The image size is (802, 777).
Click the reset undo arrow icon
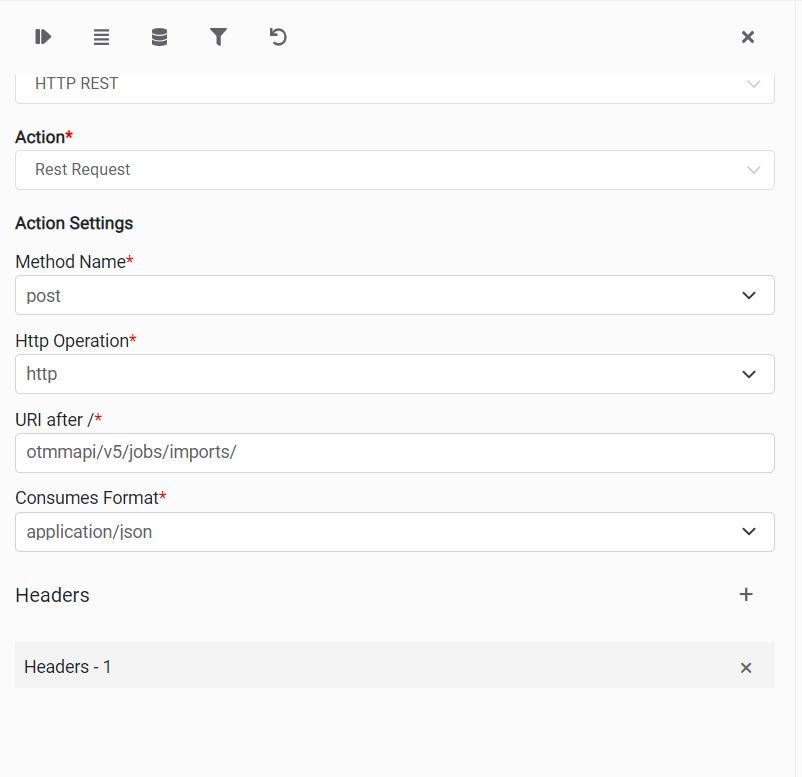point(278,37)
